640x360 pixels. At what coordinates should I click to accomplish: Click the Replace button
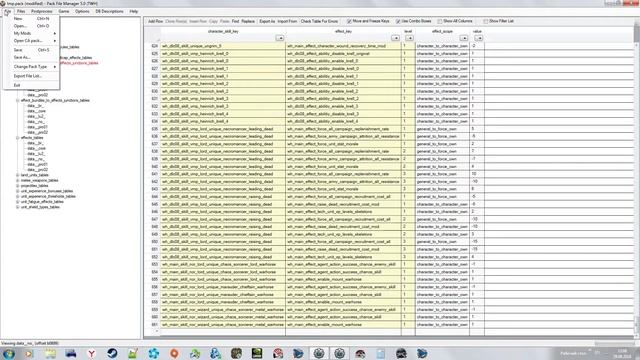(248, 21)
